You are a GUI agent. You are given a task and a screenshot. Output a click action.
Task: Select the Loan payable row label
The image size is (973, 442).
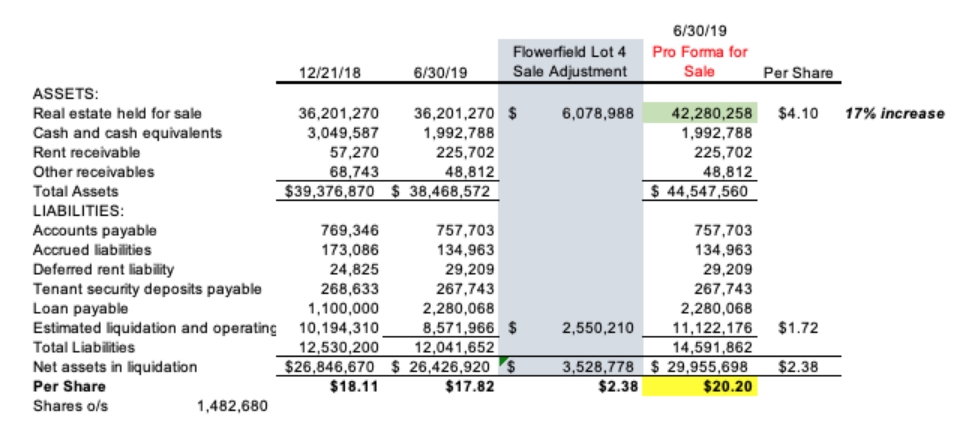(x=75, y=308)
